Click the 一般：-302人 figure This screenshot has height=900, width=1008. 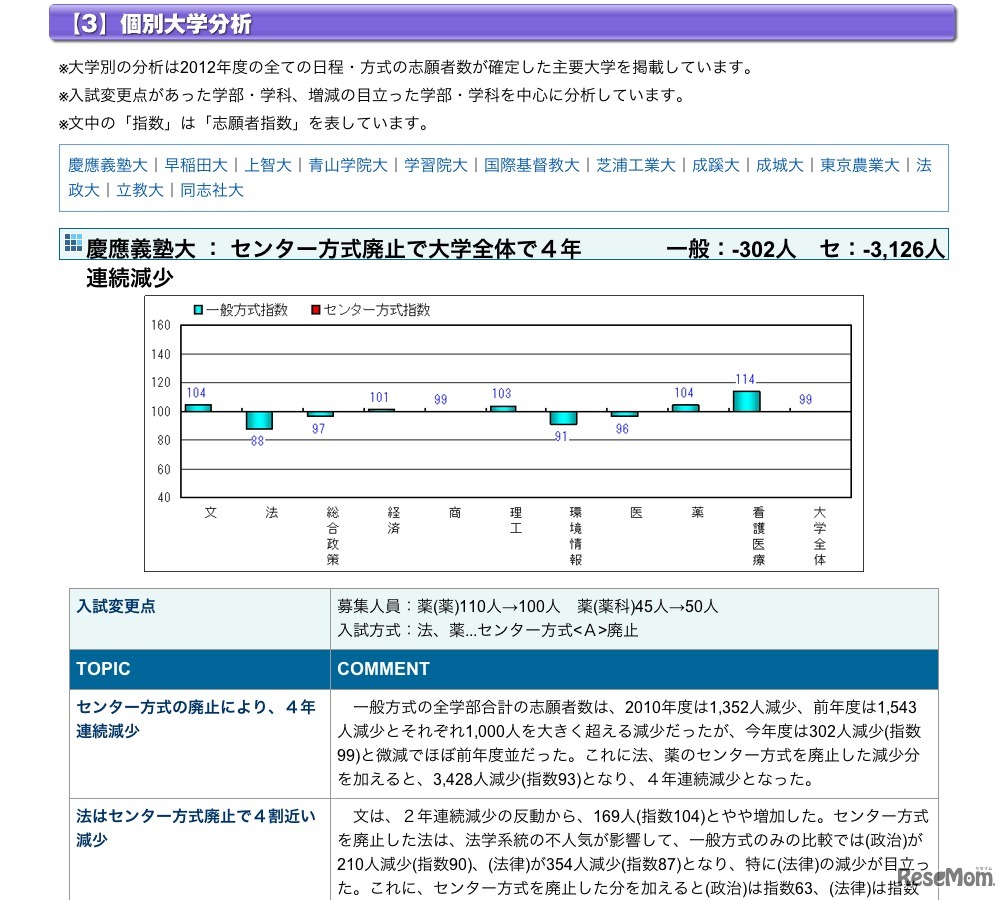(731, 249)
